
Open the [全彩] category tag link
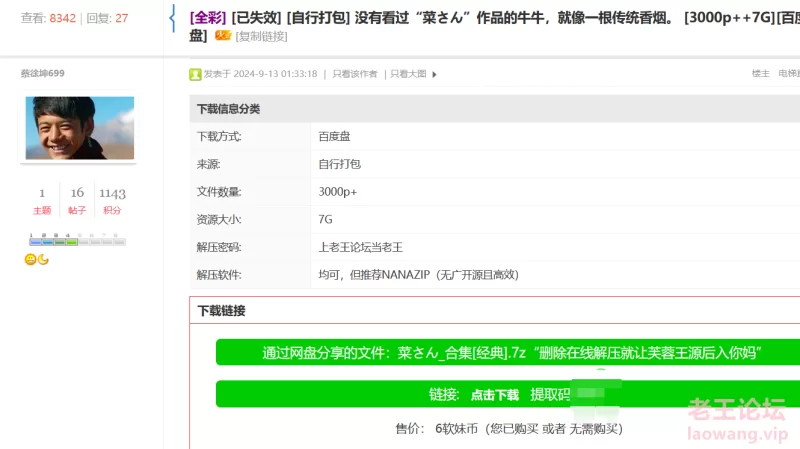pyautogui.click(x=208, y=18)
